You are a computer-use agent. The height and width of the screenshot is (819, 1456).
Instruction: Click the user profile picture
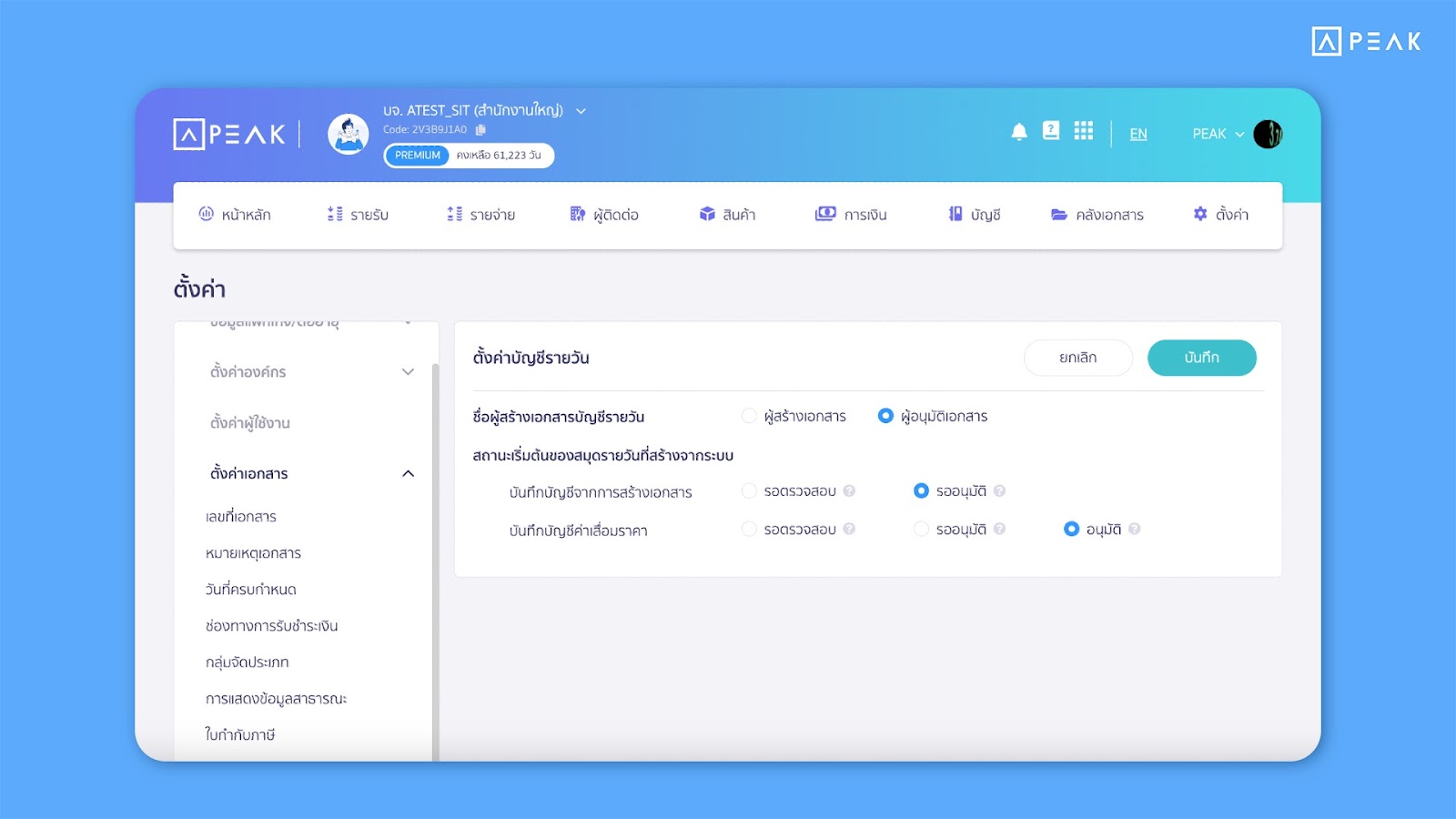[1268, 134]
